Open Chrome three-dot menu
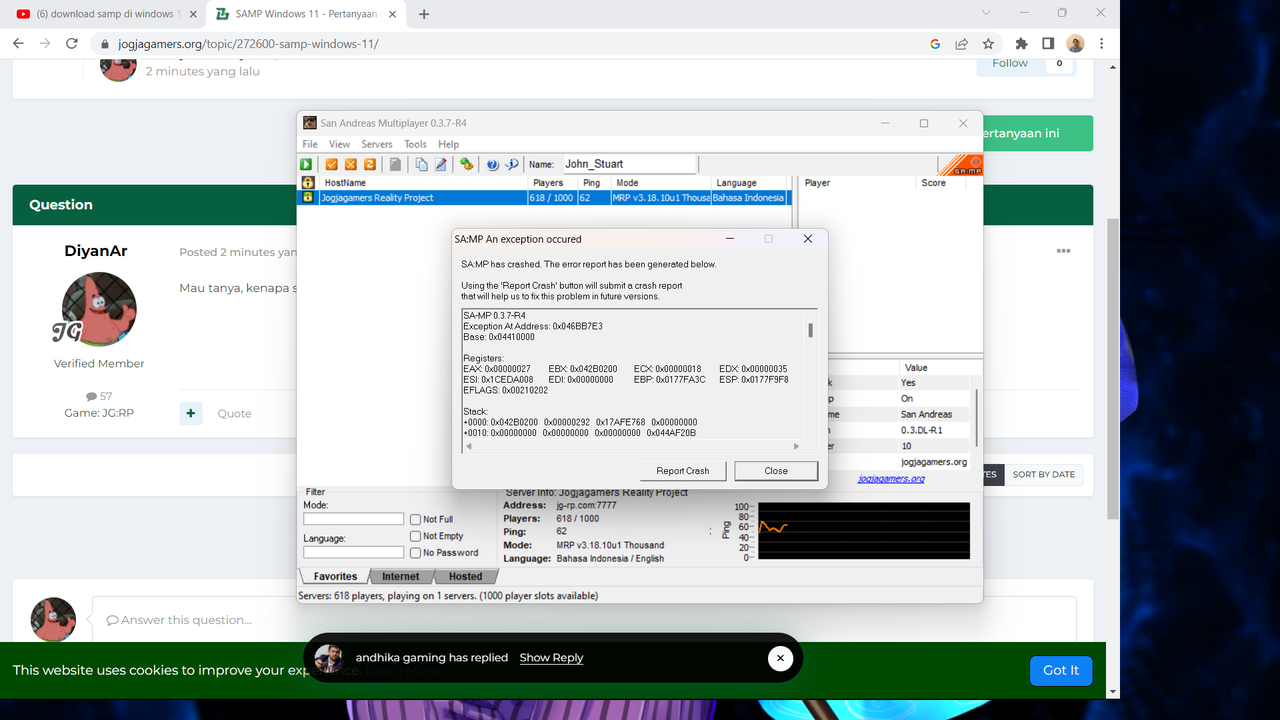Image resolution: width=1280 pixels, height=720 pixels. click(x=1101, y=44)
